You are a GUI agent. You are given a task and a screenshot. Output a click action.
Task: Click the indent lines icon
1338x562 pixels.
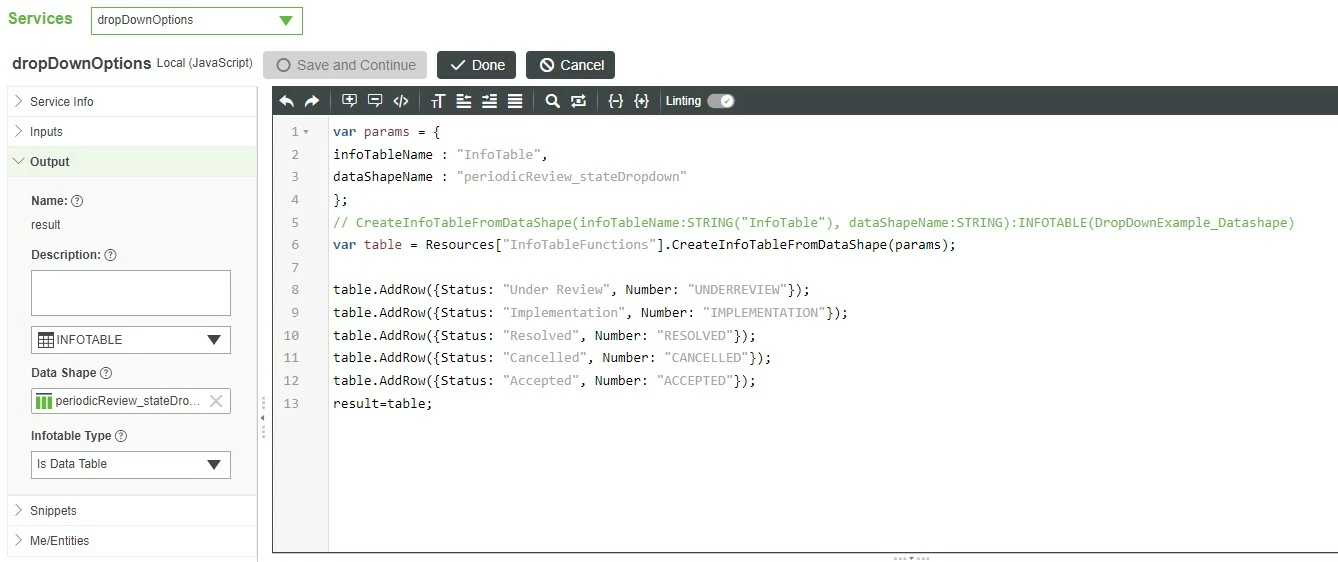point(489,101)
